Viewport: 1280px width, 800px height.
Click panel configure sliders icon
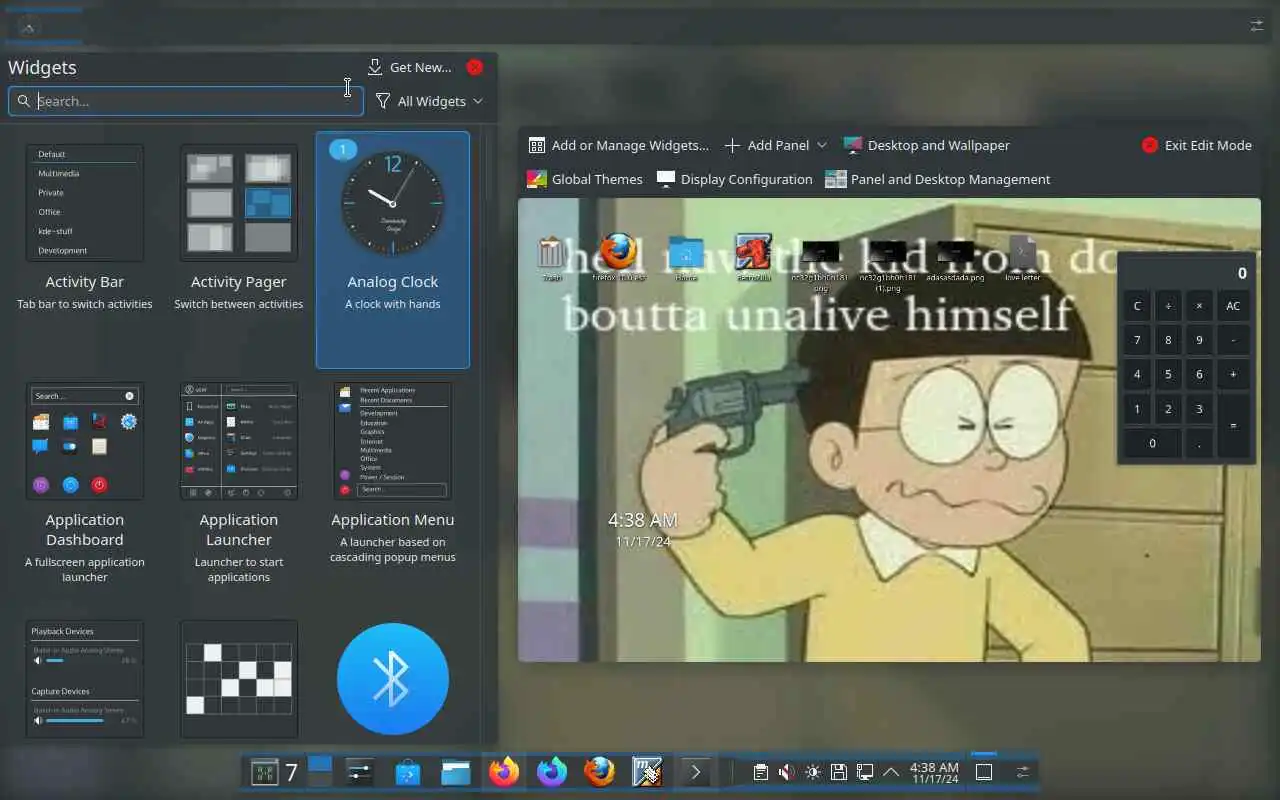point(1023,772)
